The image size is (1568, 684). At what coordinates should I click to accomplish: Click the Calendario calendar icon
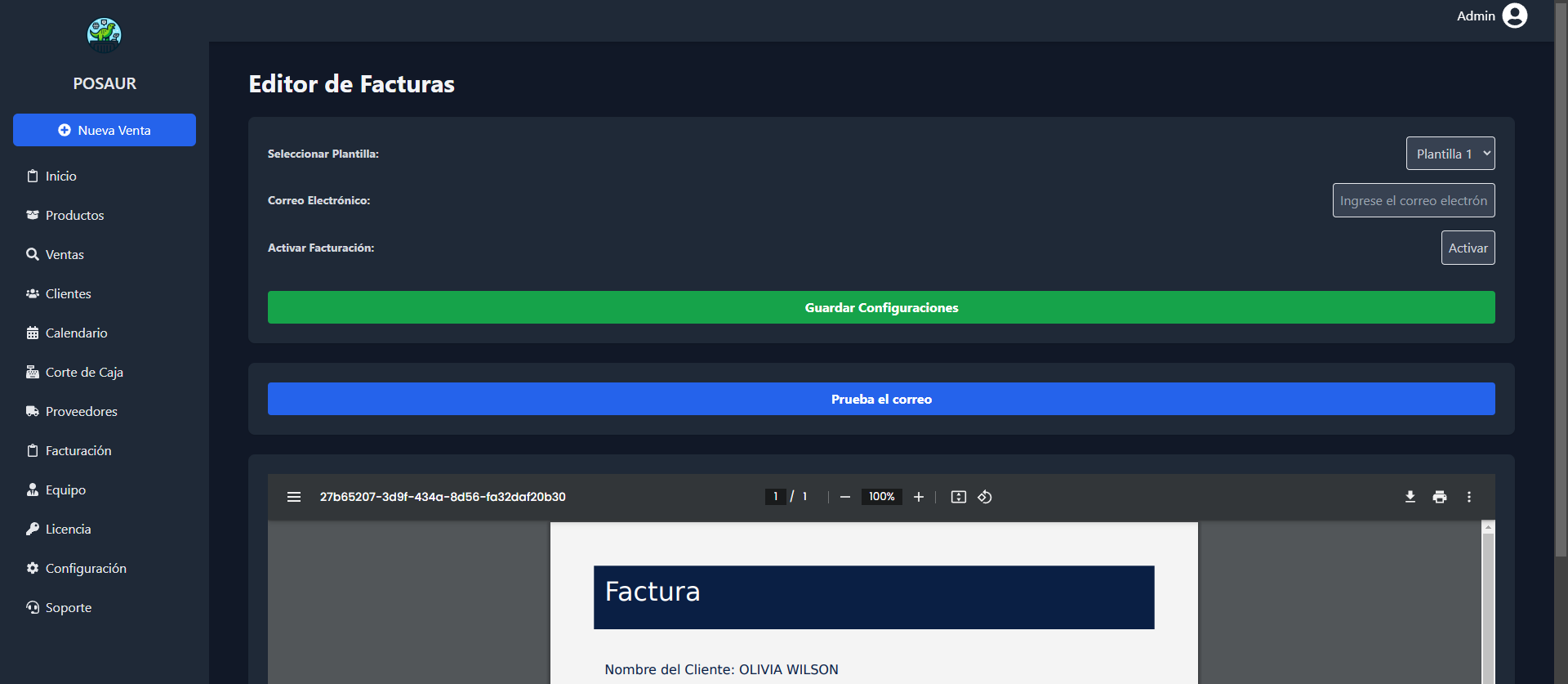click(x=33, y=333)
